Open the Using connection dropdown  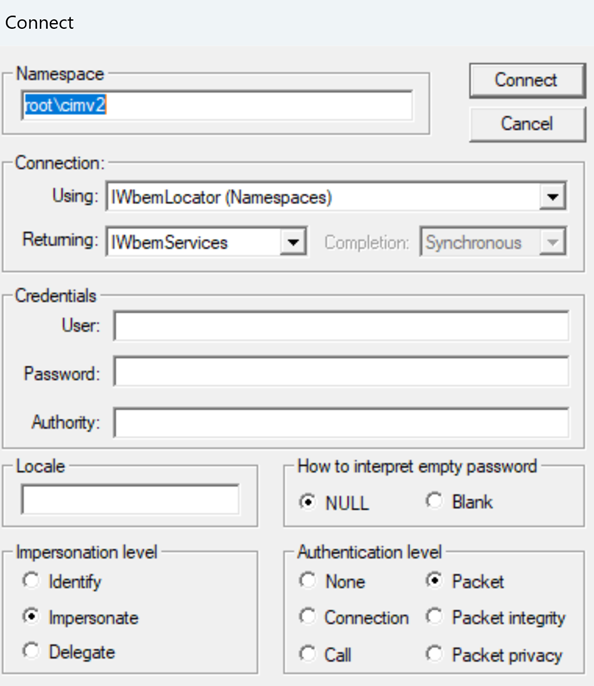[x=336, y=197]
